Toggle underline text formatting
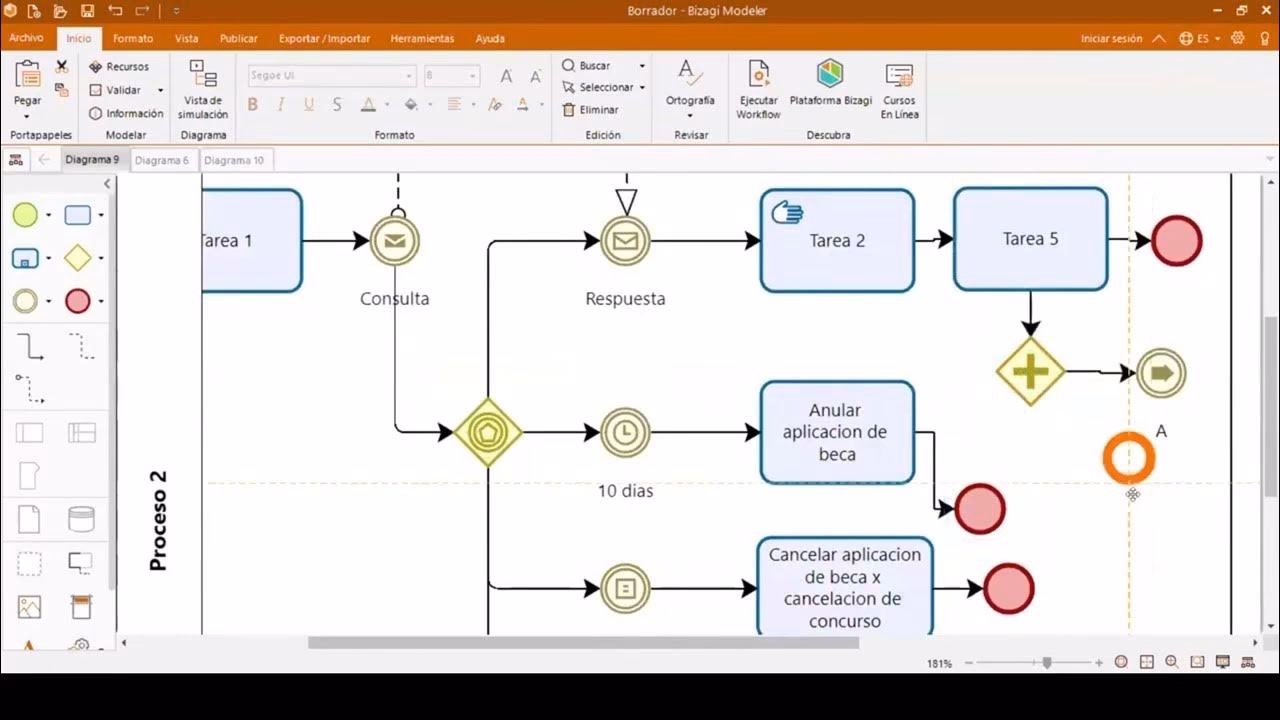Screen dimensions: 1280x720 309,105
